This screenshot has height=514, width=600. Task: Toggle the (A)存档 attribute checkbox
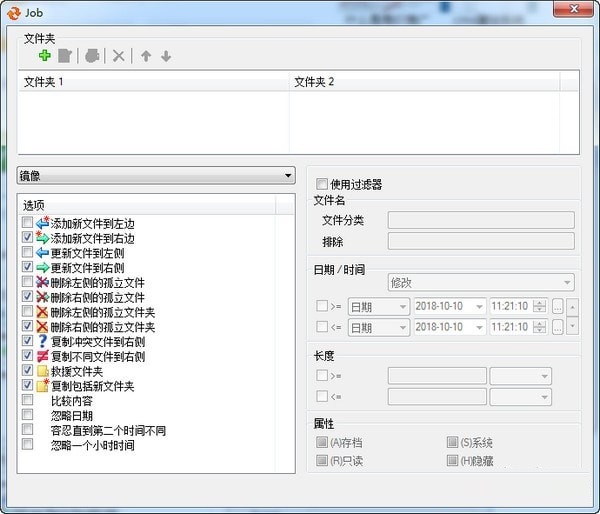pos(322,442)
